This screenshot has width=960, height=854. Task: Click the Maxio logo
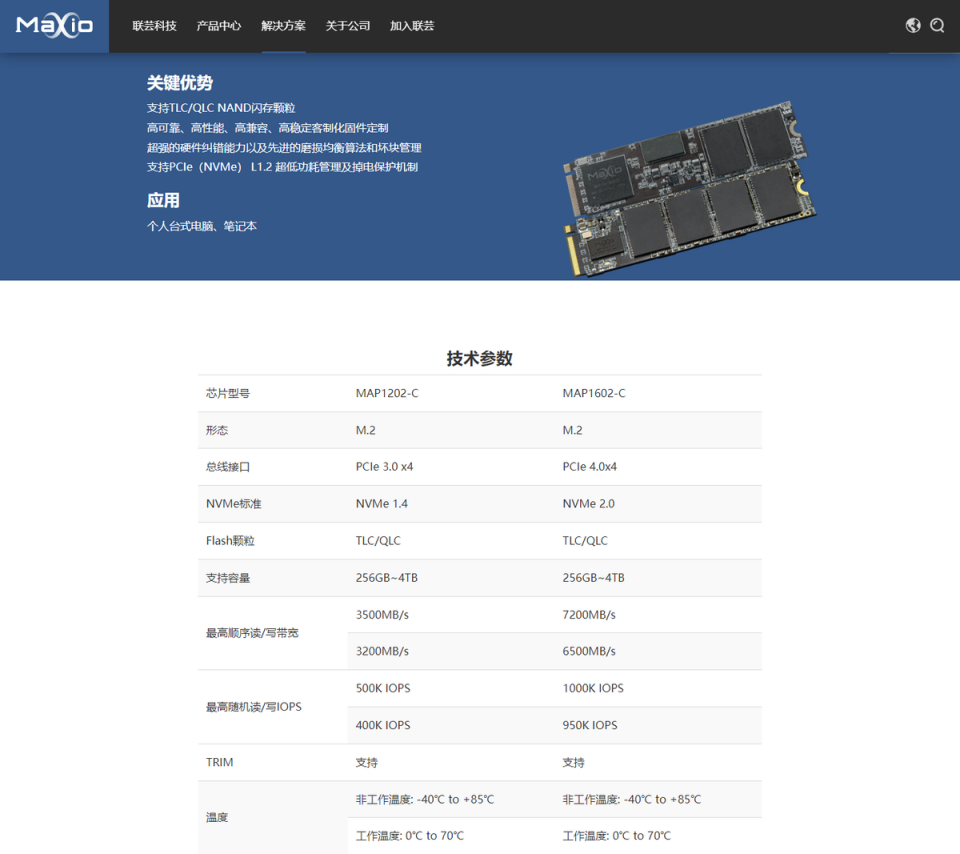coord(53,25)
